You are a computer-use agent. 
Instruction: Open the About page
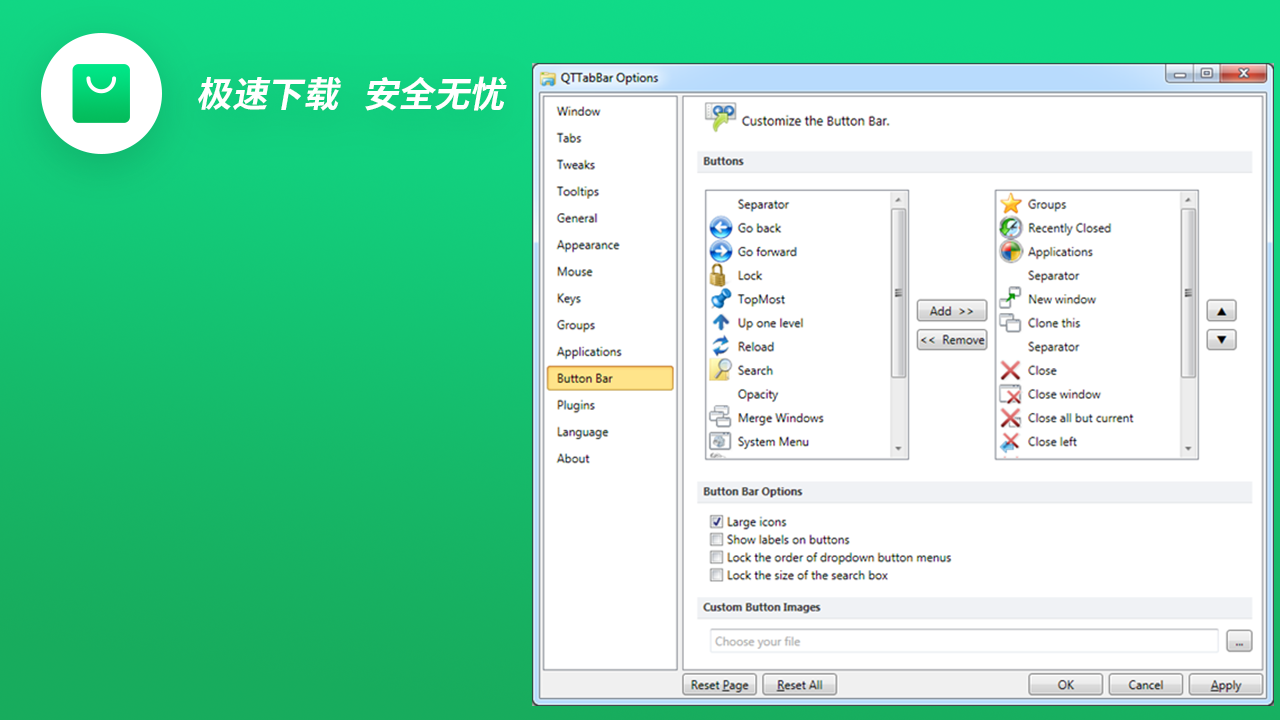coord(610,458)
